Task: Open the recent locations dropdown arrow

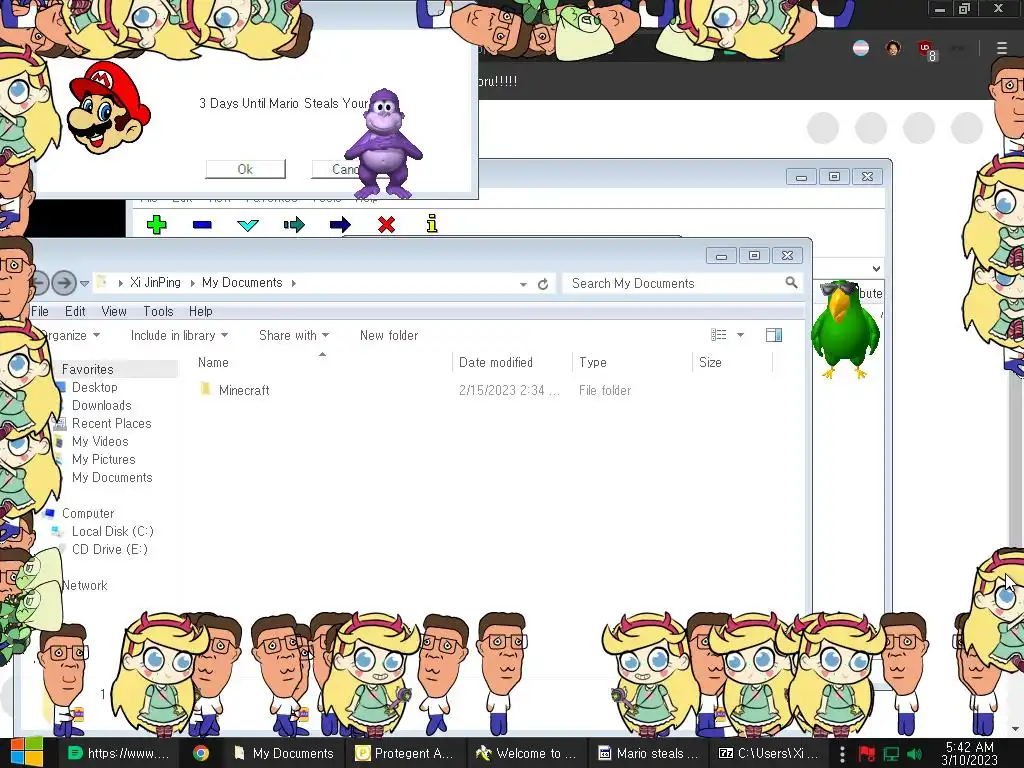Action: tap(85, 283)
